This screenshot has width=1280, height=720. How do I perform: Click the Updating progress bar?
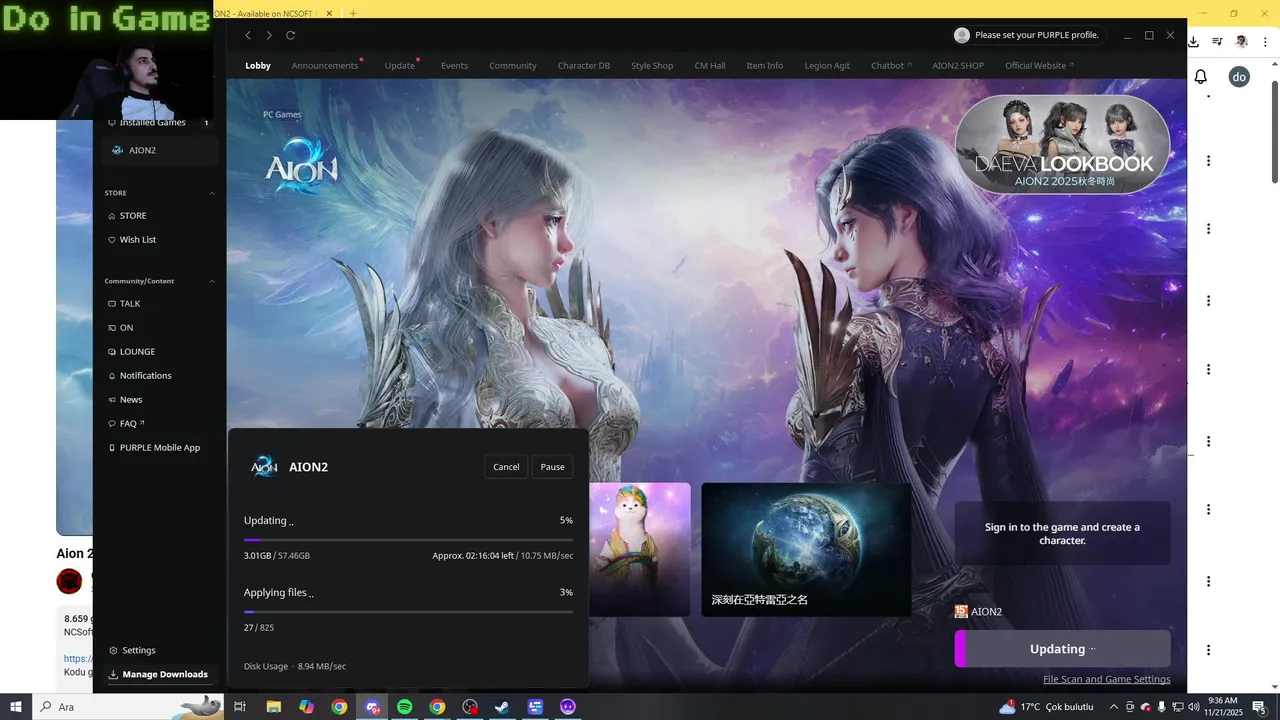pos(408,540)
